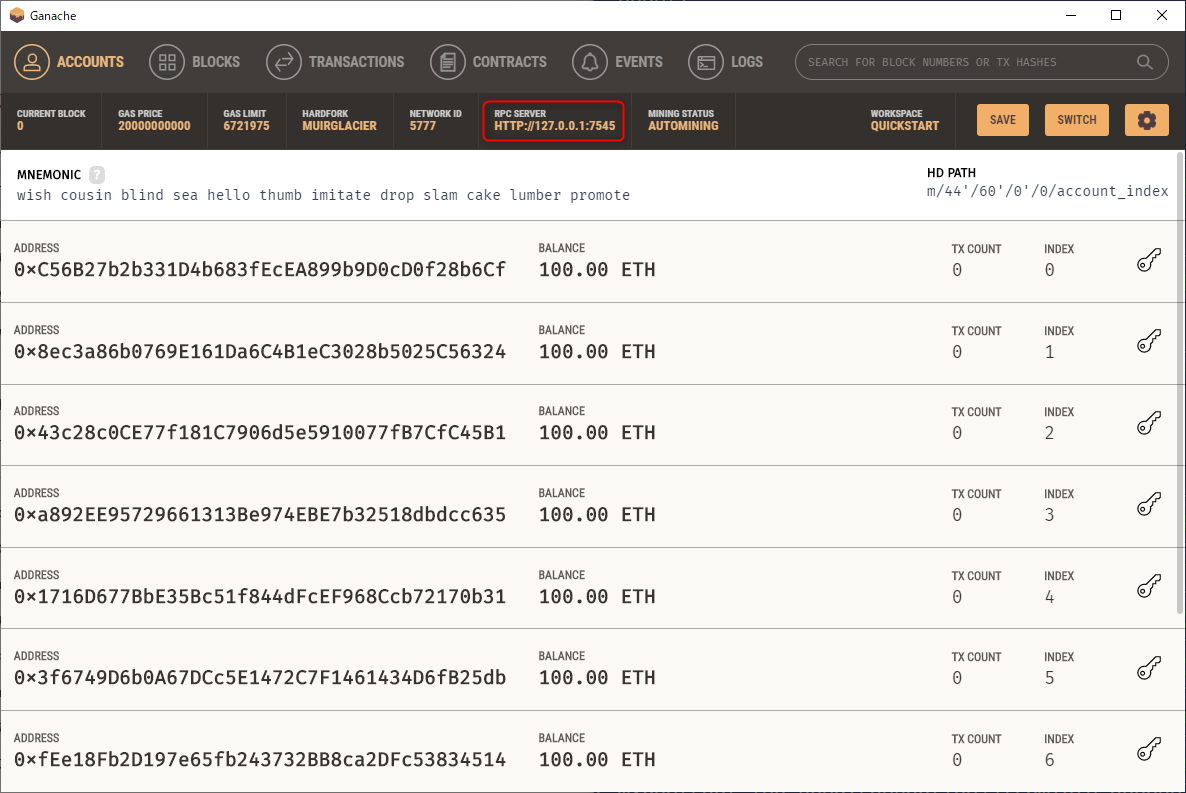The height and width of the screenshot is (793, 1186).
Task: Show private key for account index 4
Action: [x=1149, y=588]
